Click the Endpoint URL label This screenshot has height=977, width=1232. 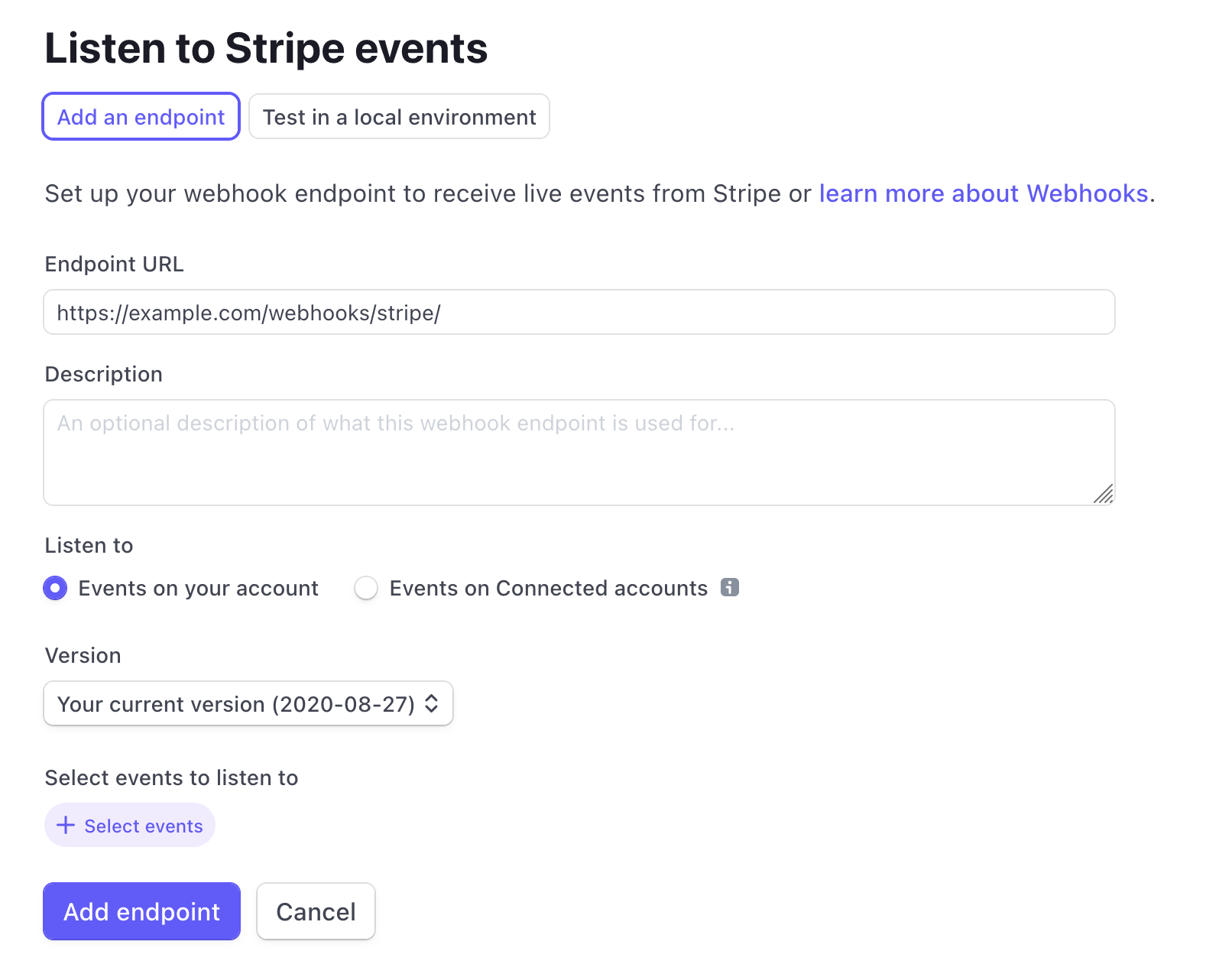pyautogui.click(x=115, y=264)
